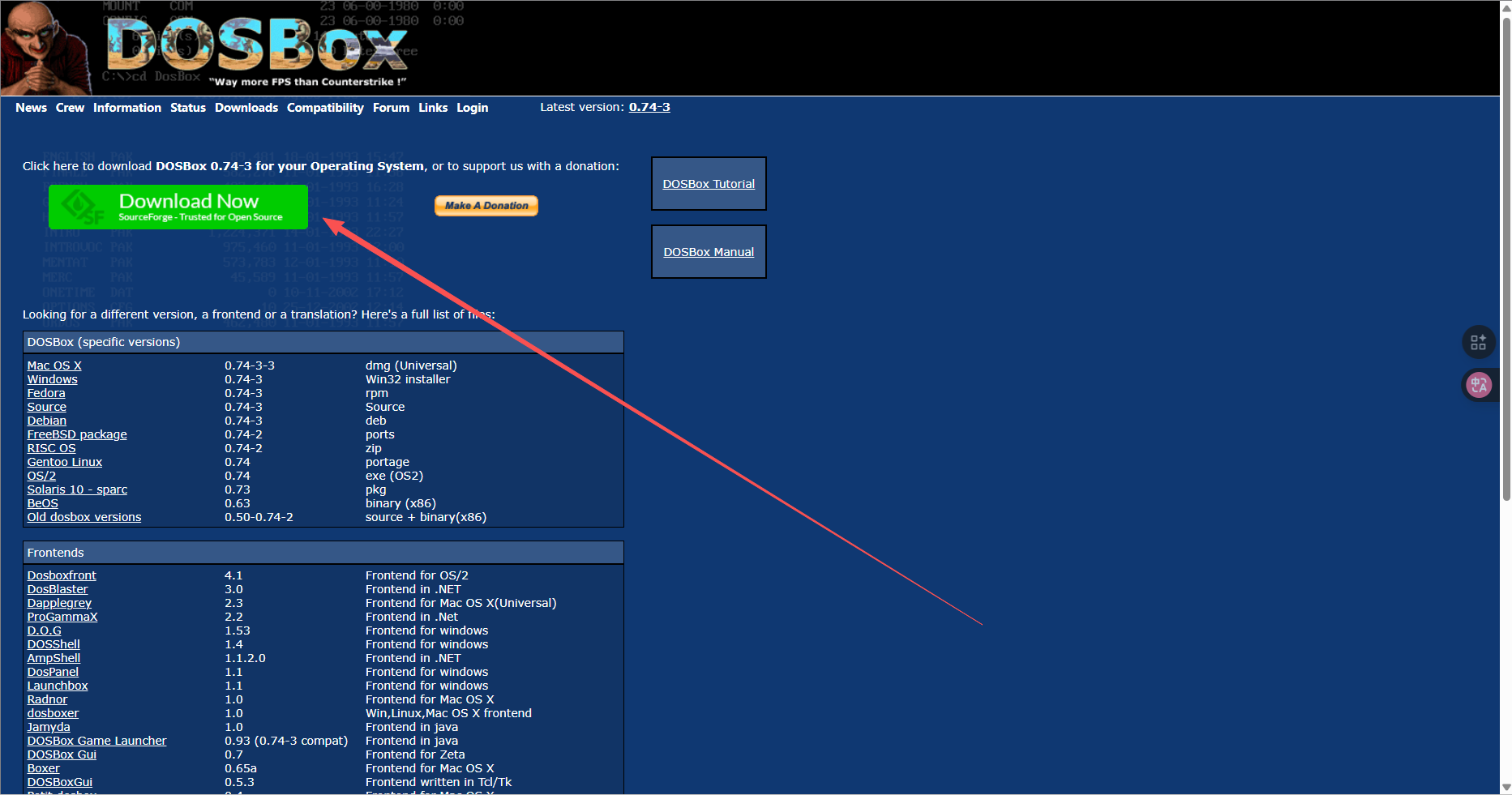Open the DOSBox Game Launcher frontend
The width and height of the screenshot is (1512, 795).
[x=96, y=741]
